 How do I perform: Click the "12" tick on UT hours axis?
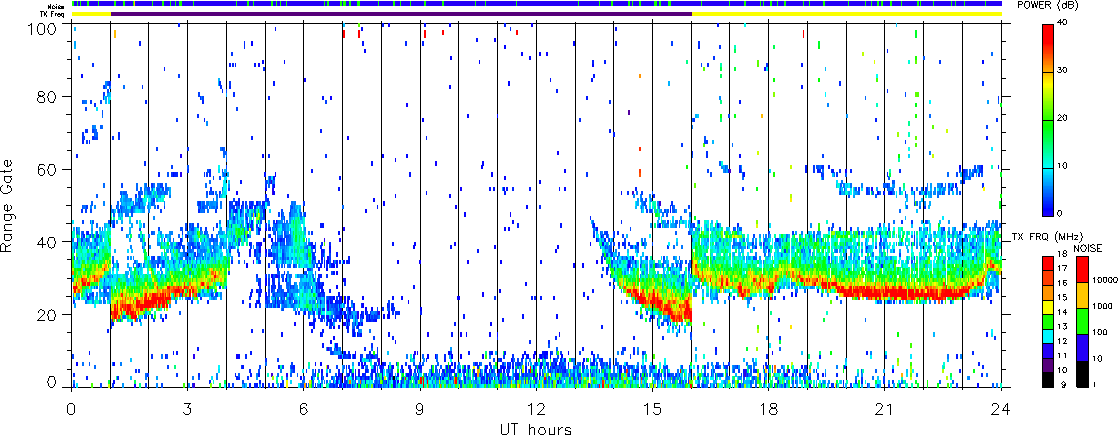[x=536, y=409]
